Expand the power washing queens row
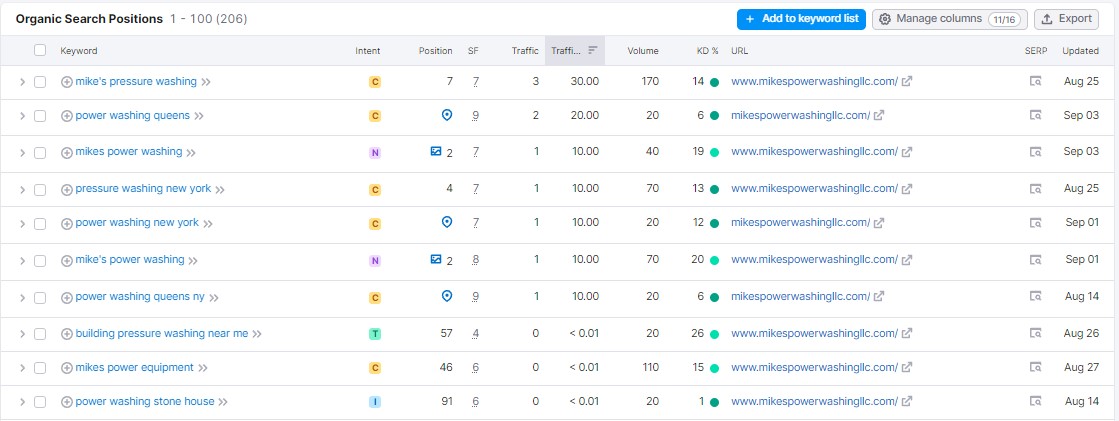 click(22, 116)
